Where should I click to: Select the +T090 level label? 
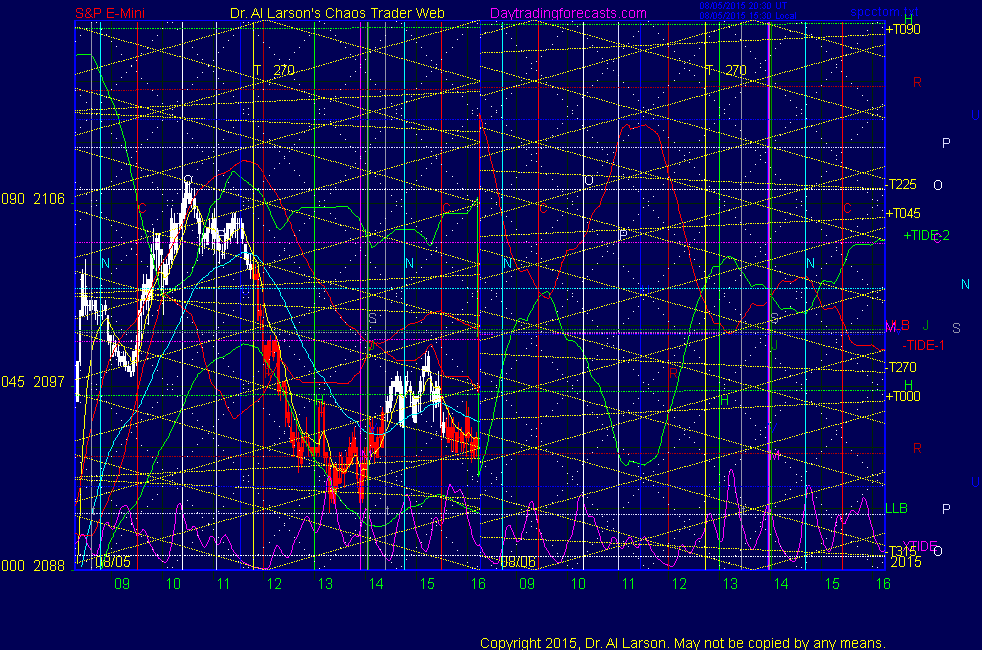click(x=903, y=29)
